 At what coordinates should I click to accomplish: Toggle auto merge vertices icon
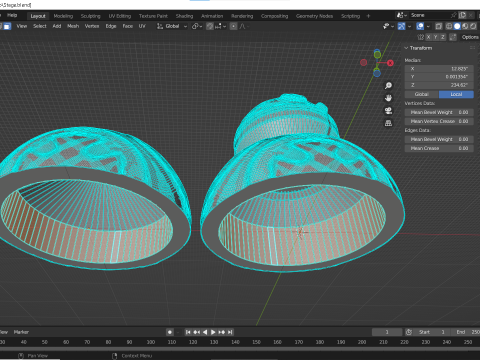(x=453, y=37)
